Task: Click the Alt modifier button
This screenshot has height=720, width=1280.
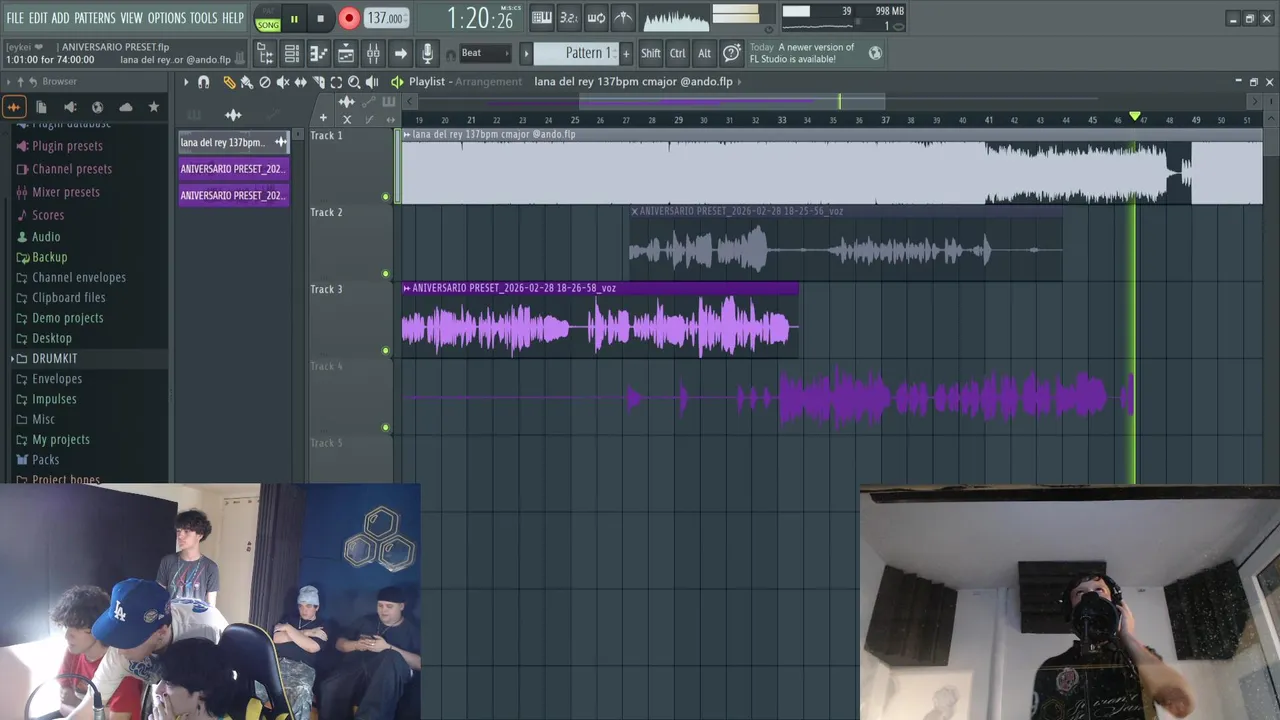Action: pyautogui.click(x=705, y=53)
